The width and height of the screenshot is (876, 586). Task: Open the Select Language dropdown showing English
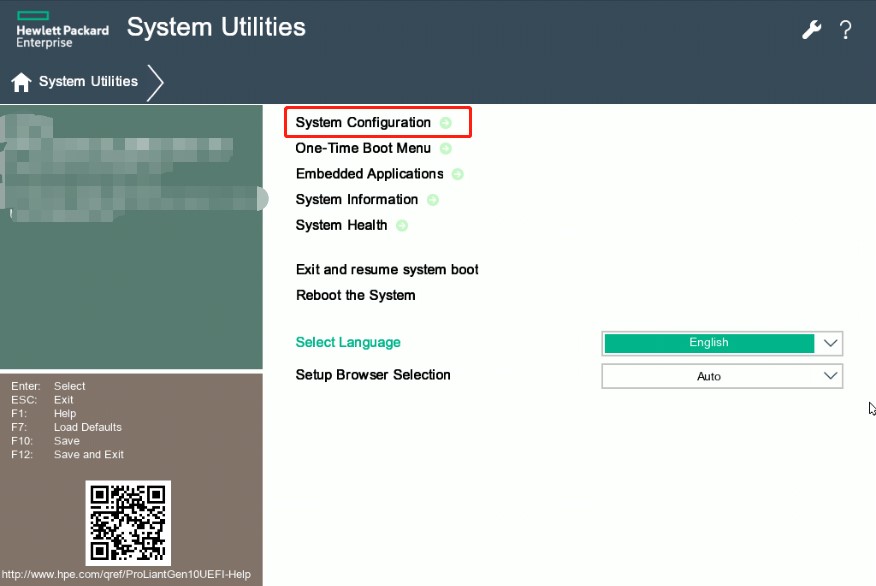pos(722,343)
